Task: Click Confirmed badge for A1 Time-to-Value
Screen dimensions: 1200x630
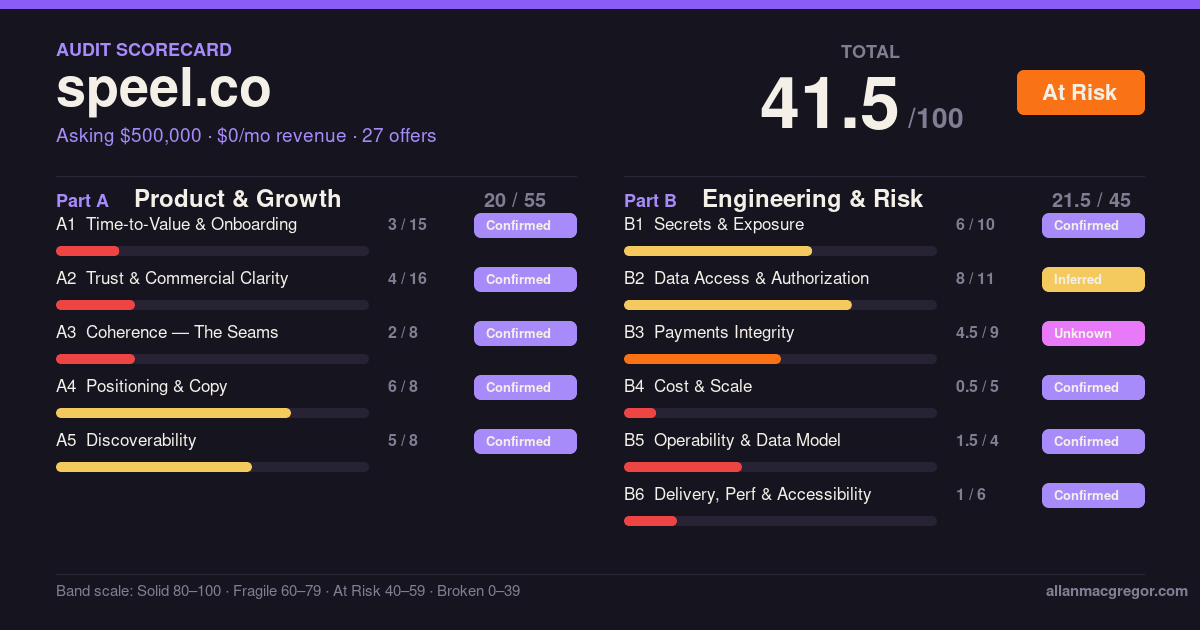Action: (525, 225)
